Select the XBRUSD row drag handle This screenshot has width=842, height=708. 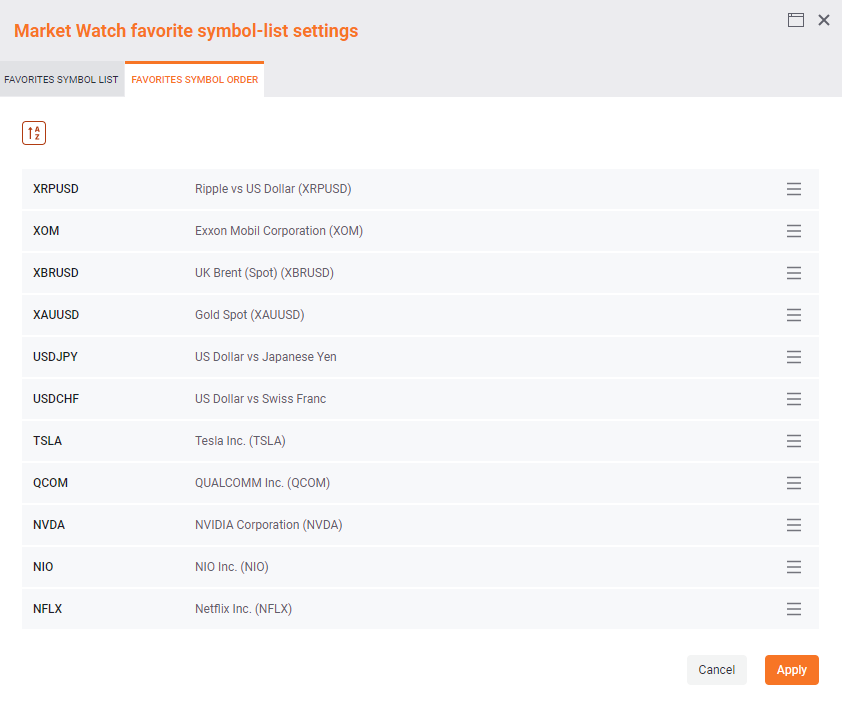(x=794, y=273)
